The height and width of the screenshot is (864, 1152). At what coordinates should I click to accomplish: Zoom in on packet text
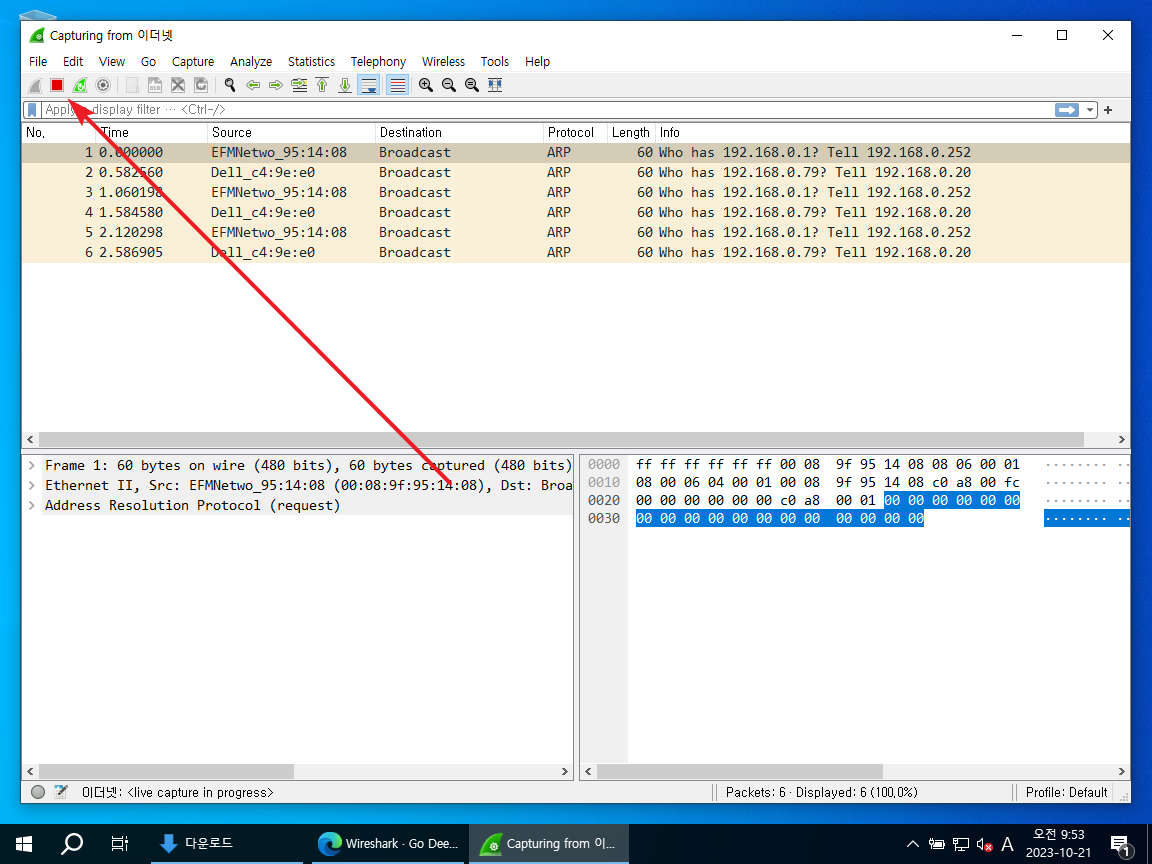click(x=425, y=85)
